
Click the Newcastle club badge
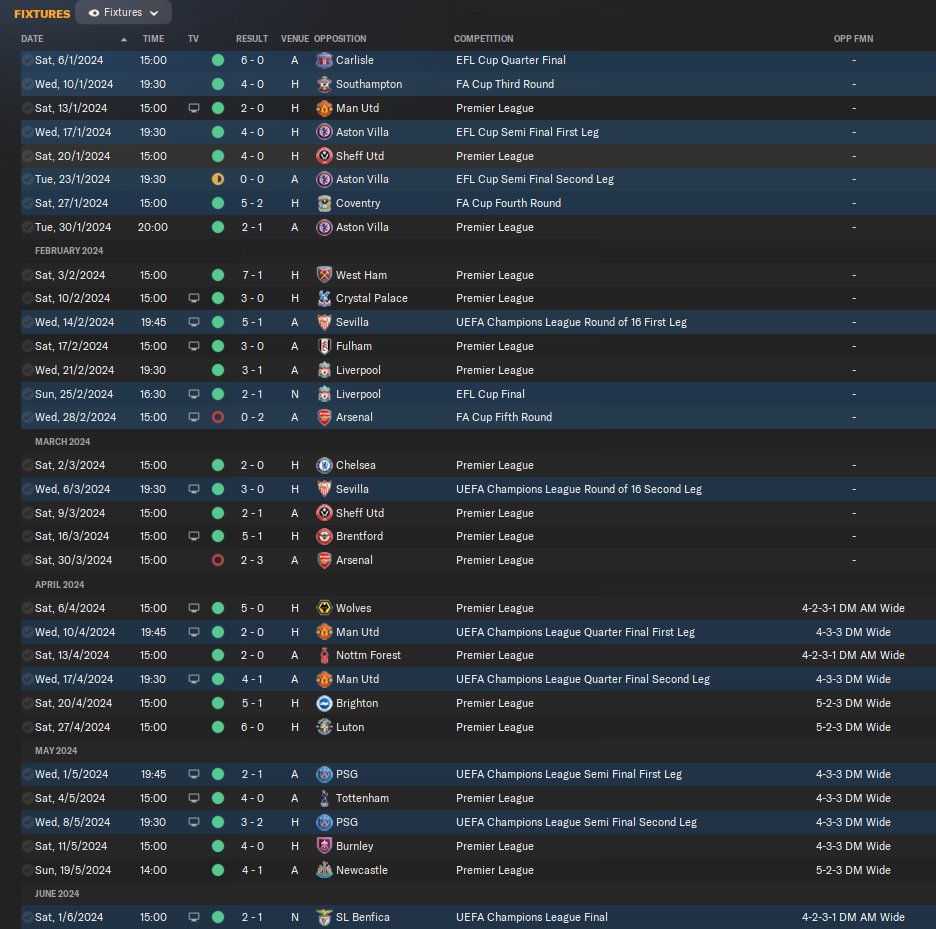click(324, 870)
